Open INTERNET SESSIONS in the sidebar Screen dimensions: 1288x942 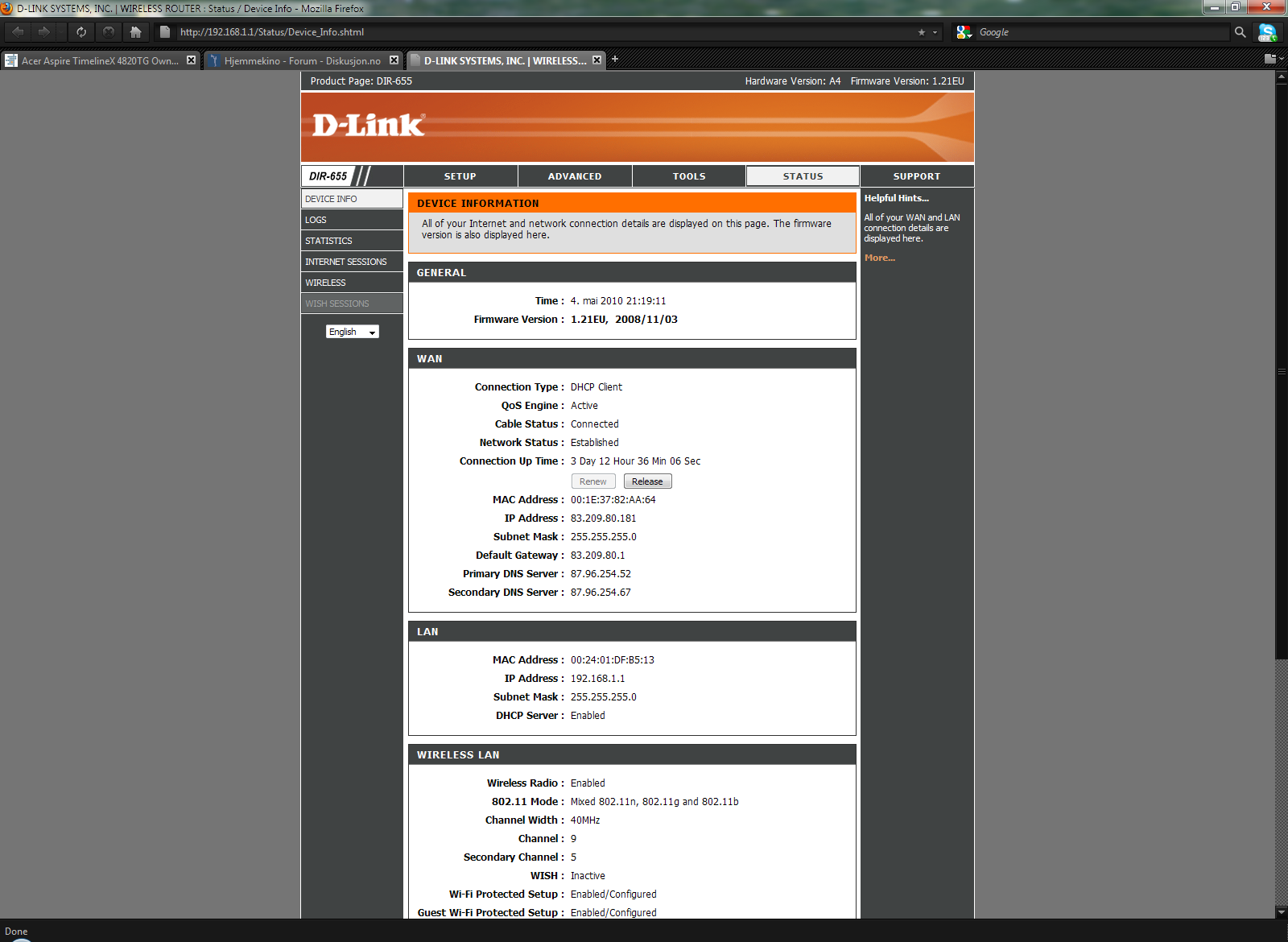(352, 262)
